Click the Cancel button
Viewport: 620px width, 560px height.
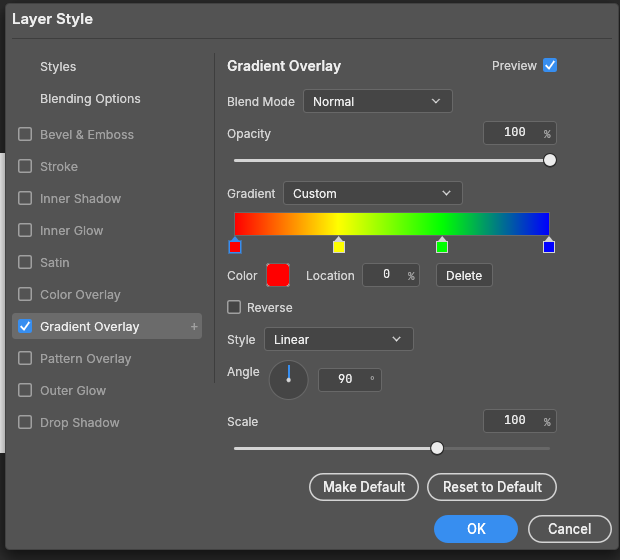[570, 529]
